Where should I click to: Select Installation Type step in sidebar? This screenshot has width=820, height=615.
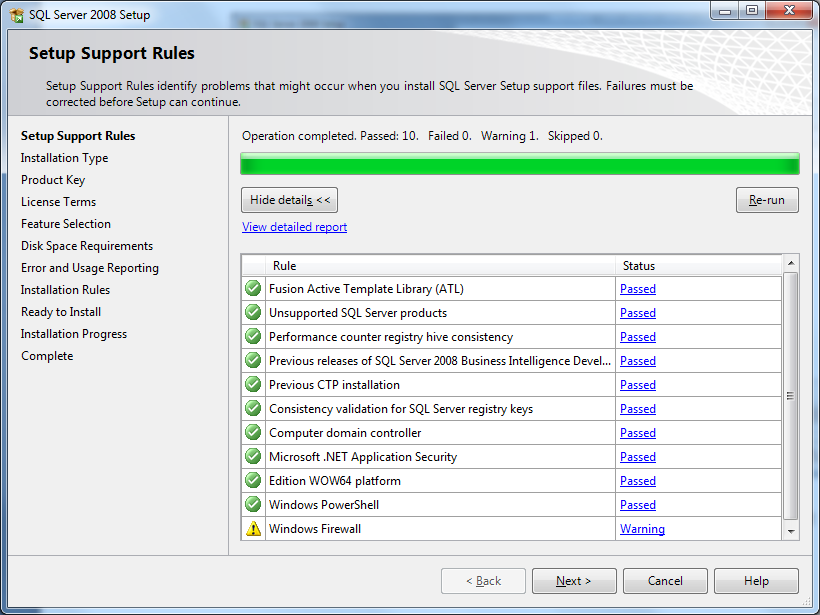64,158
